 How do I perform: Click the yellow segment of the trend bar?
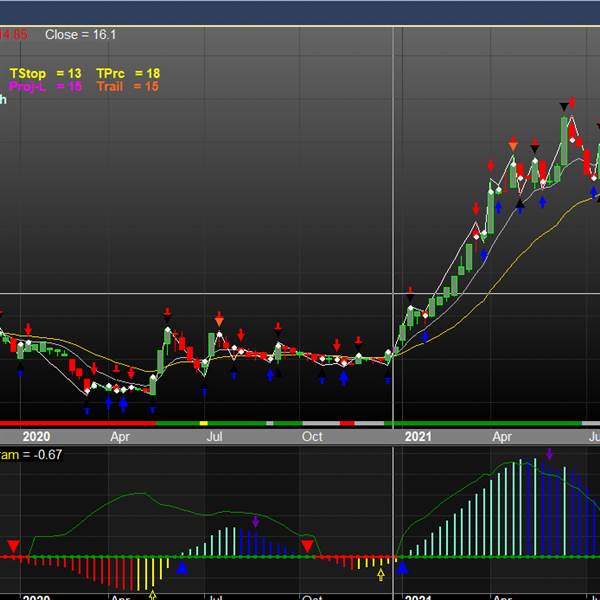pyautogui.click(x=204, y=423)
